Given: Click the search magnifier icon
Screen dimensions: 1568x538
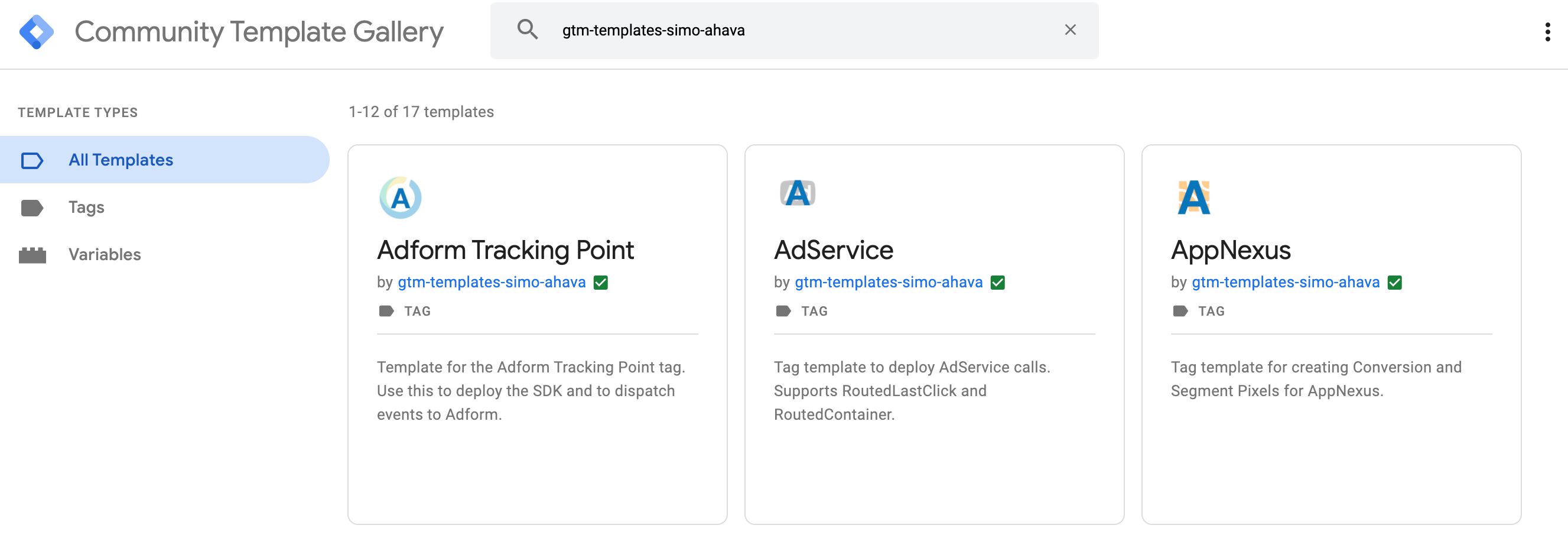Looking at the screenshot, I should click(527, 29).
